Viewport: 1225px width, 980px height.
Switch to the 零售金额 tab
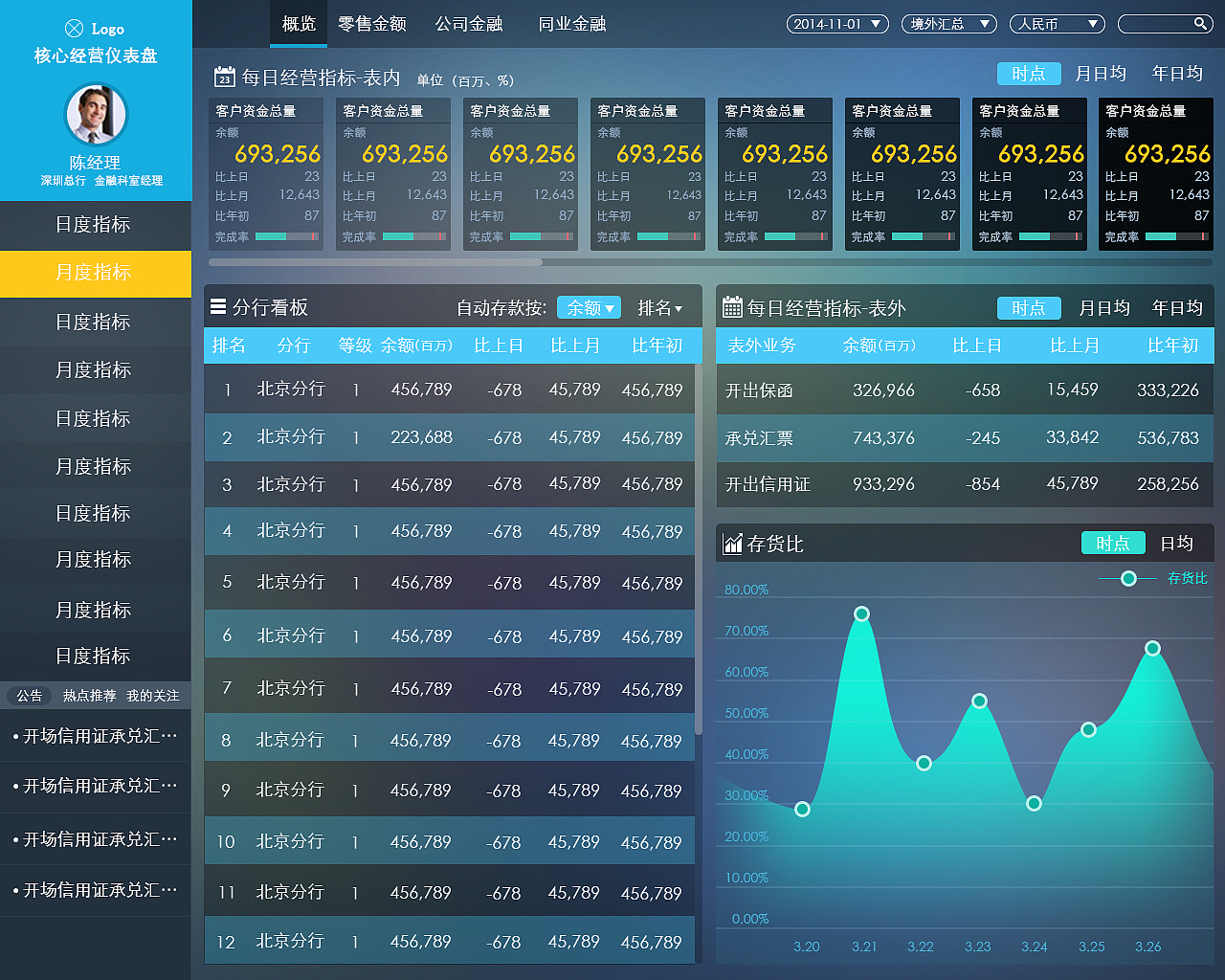point(372,24)
